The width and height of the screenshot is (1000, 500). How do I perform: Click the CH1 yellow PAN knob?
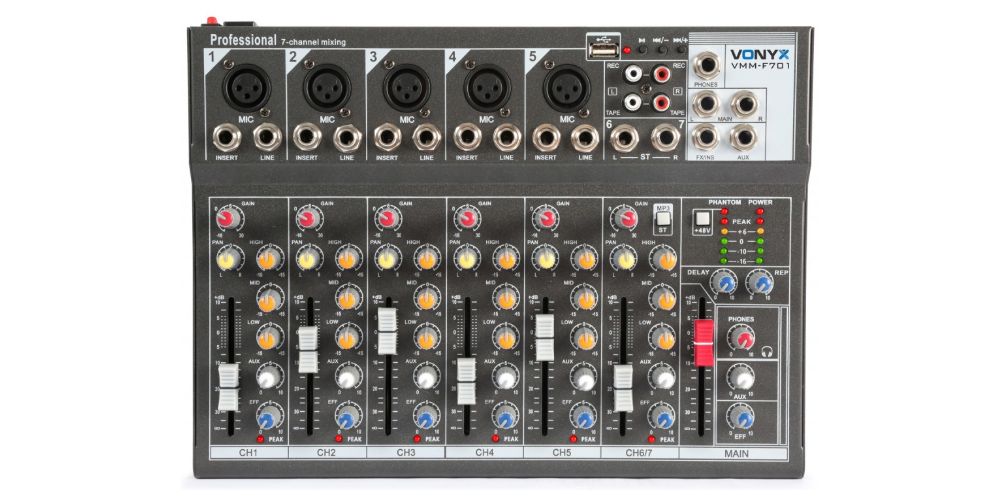229,258
